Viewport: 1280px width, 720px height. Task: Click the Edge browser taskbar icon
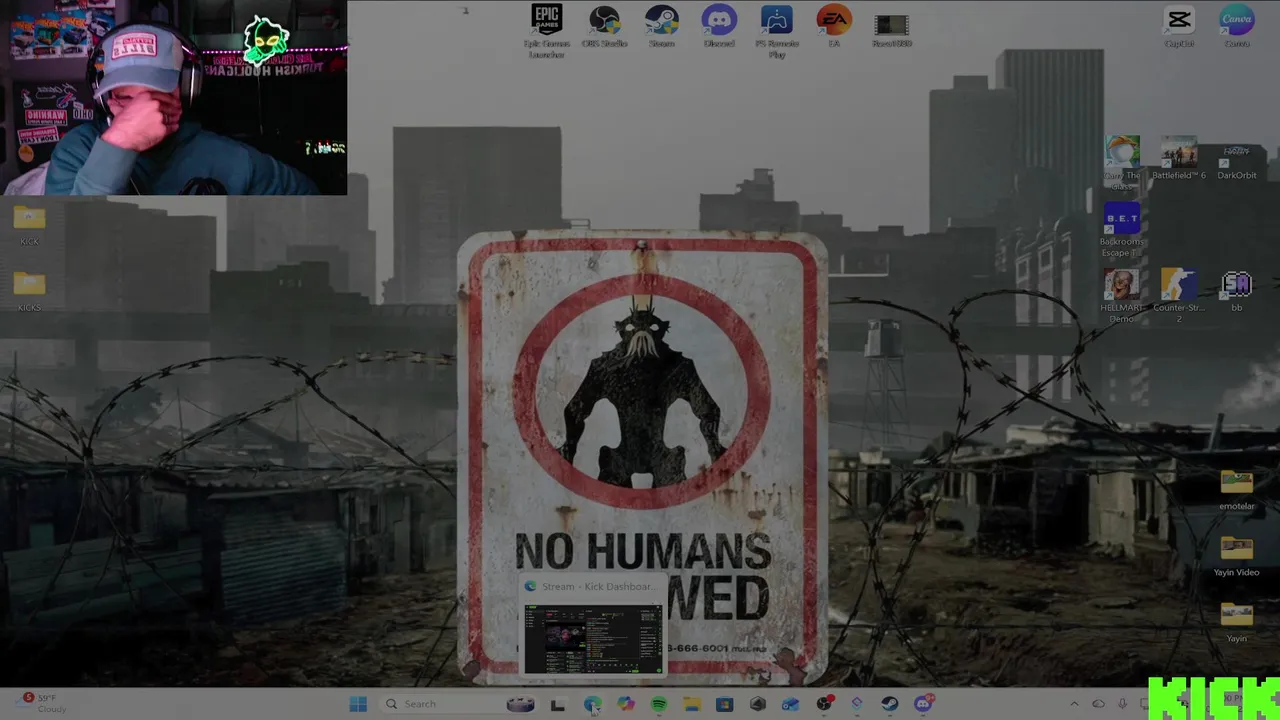(592, 704)
